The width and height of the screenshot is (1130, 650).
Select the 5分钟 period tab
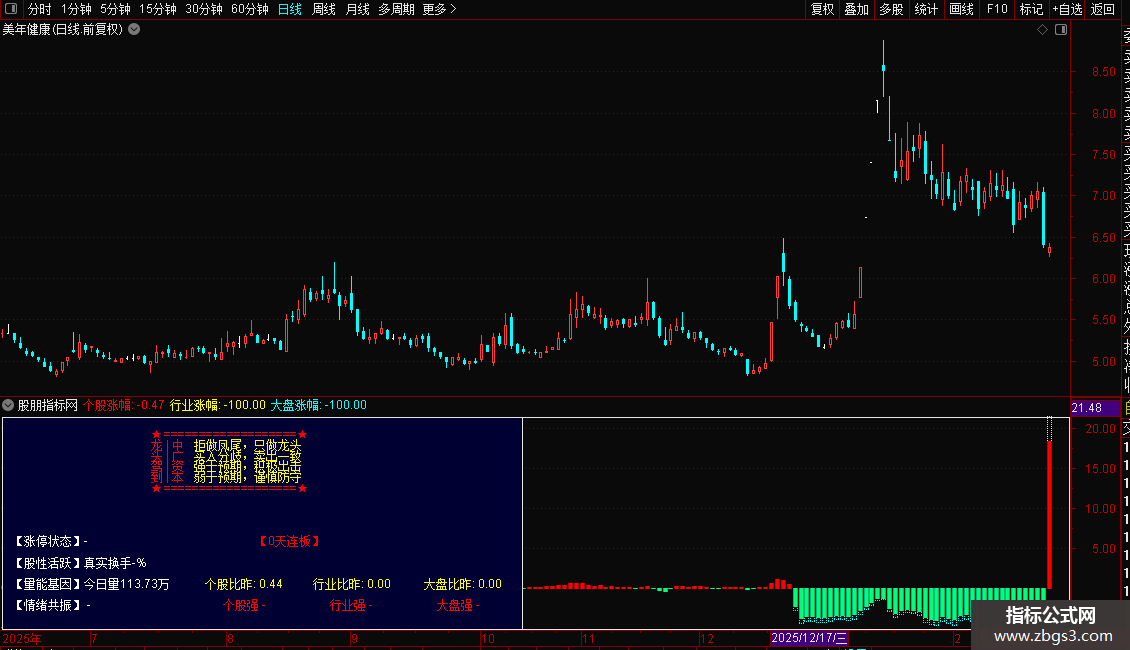115,9
